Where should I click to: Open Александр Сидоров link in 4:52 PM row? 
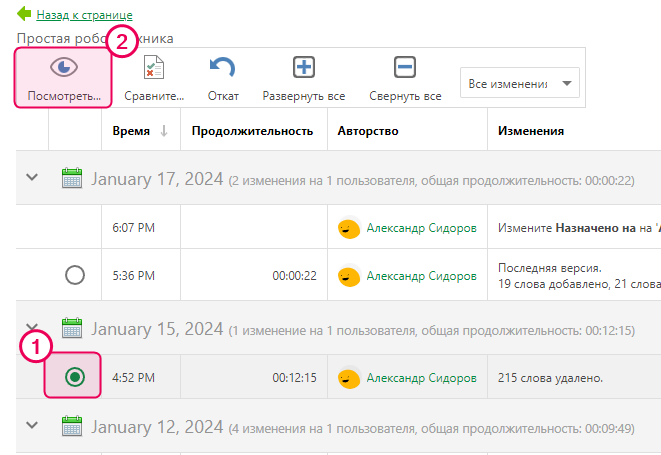pos(421,378)
